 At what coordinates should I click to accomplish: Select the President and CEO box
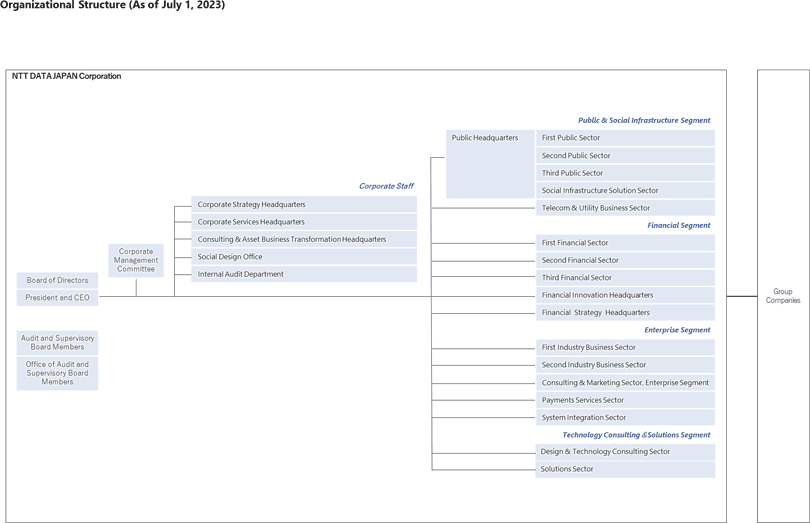[57, 298]
